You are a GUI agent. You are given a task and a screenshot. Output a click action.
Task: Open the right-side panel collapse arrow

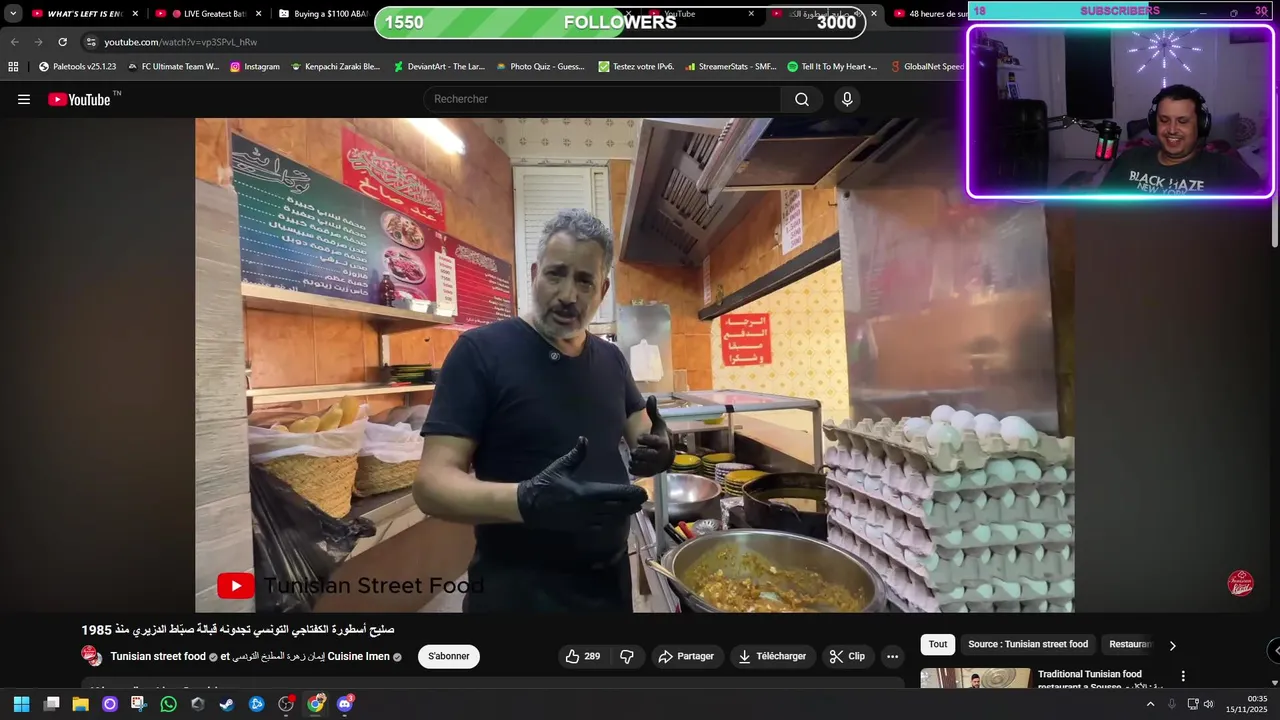coord(1274,650)
